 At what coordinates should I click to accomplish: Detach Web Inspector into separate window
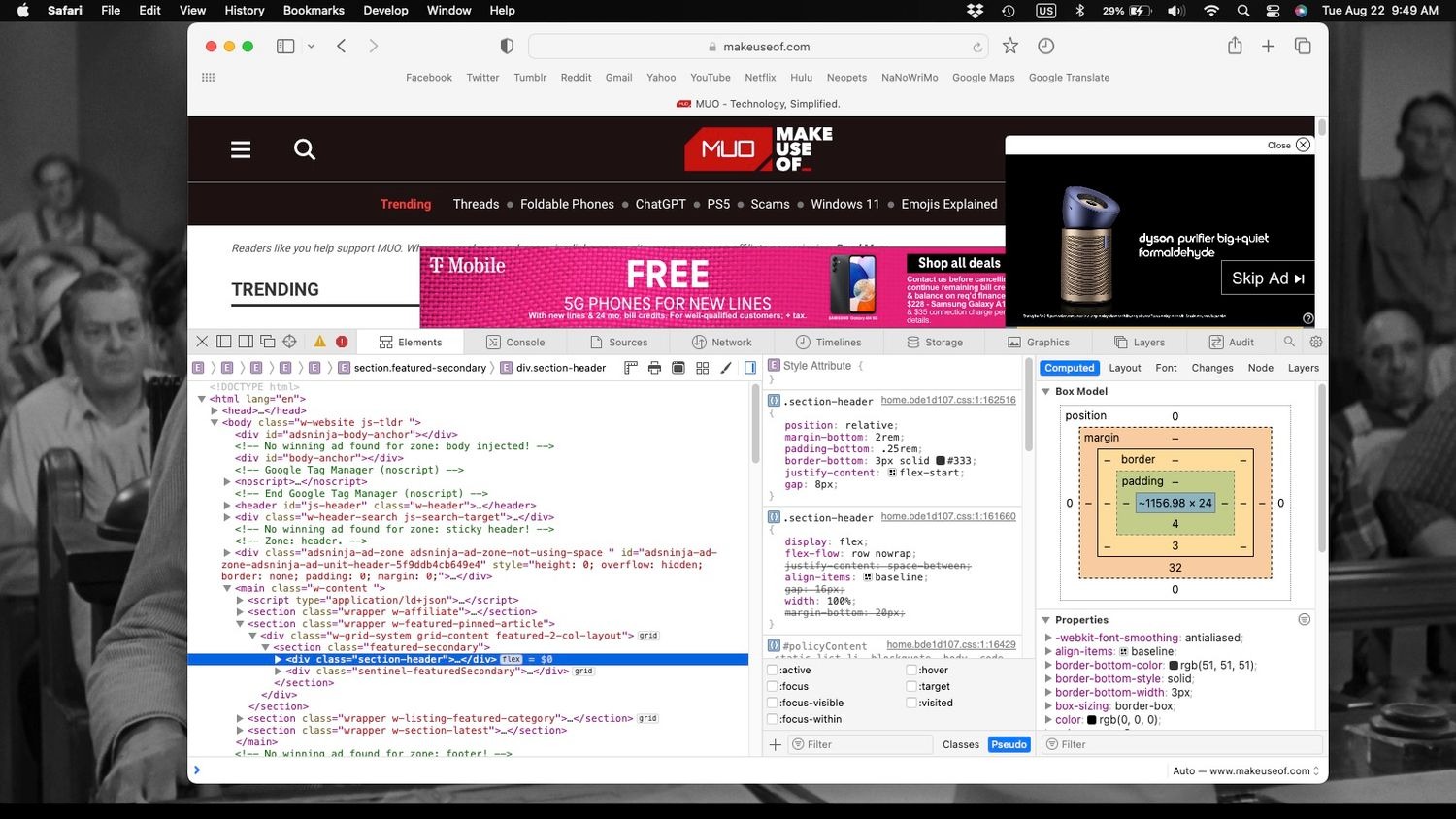click(268, 342)
